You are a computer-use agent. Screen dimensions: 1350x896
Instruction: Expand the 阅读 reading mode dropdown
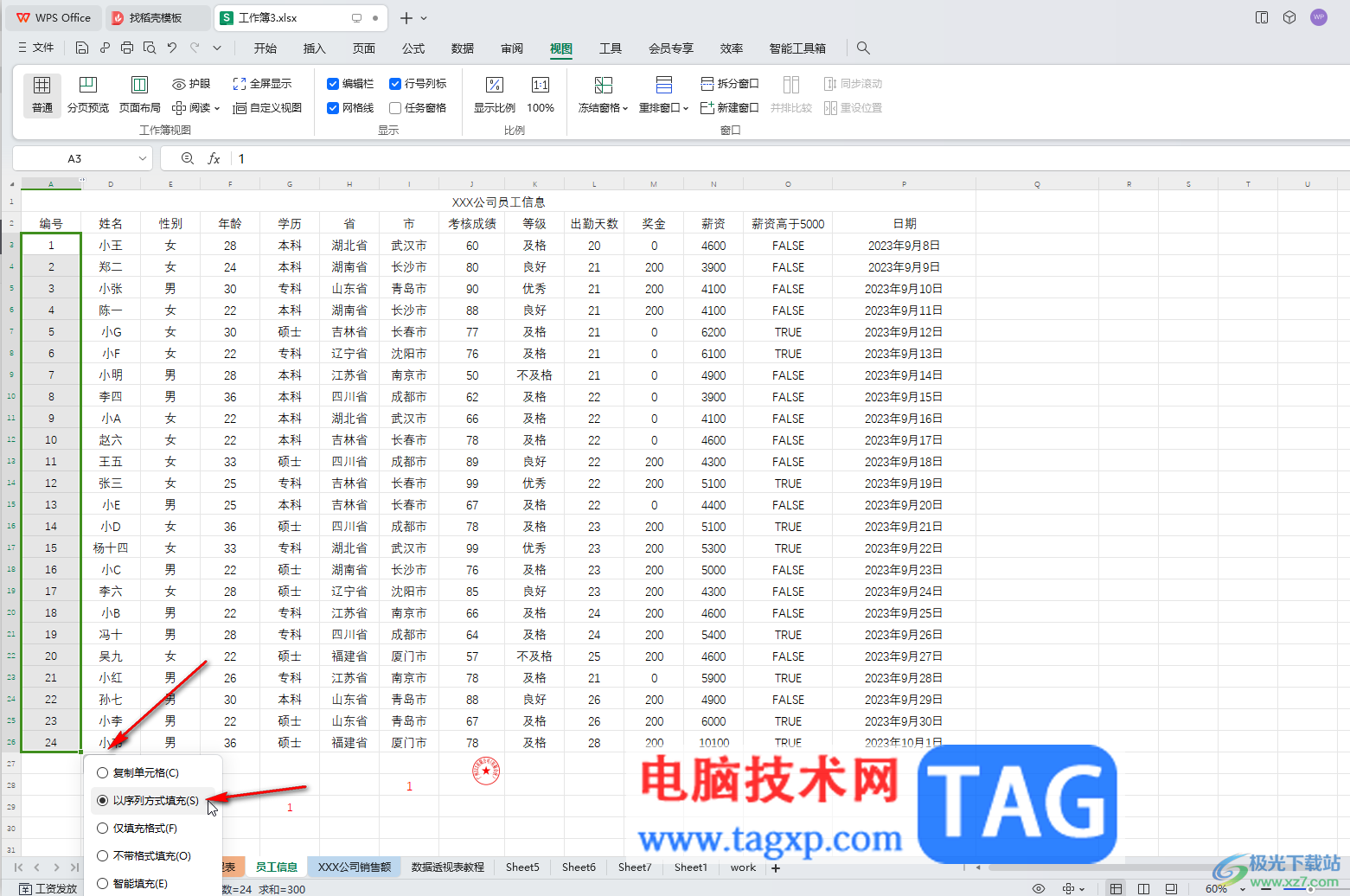click(x=217, y=109)
